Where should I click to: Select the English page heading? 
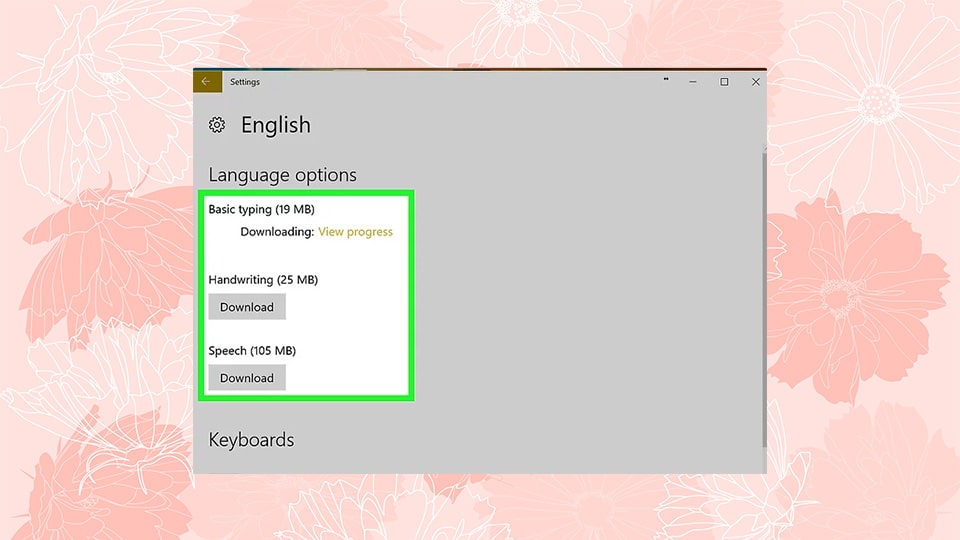(x=276, y=125)
